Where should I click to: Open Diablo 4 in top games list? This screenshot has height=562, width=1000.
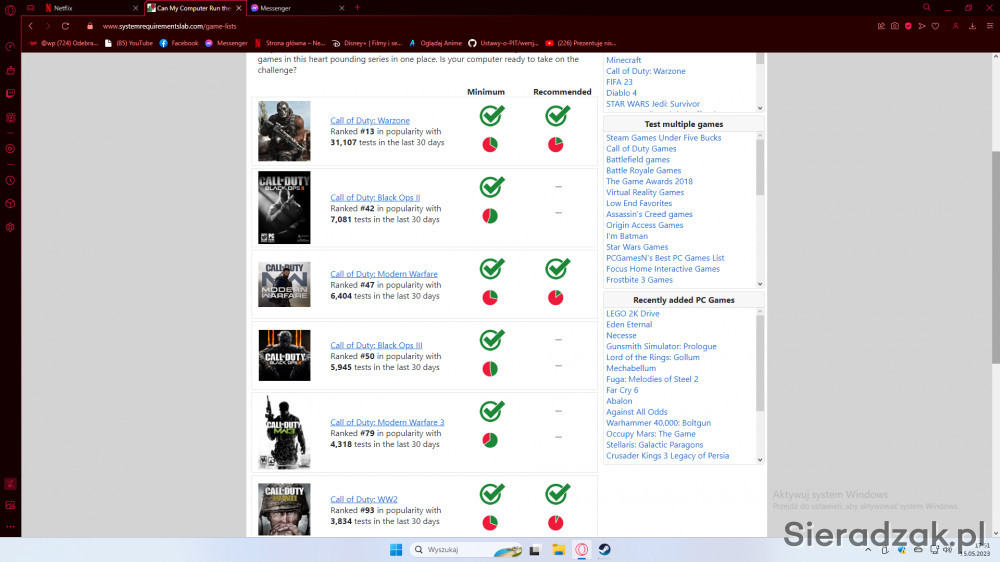tap(621, 93)
